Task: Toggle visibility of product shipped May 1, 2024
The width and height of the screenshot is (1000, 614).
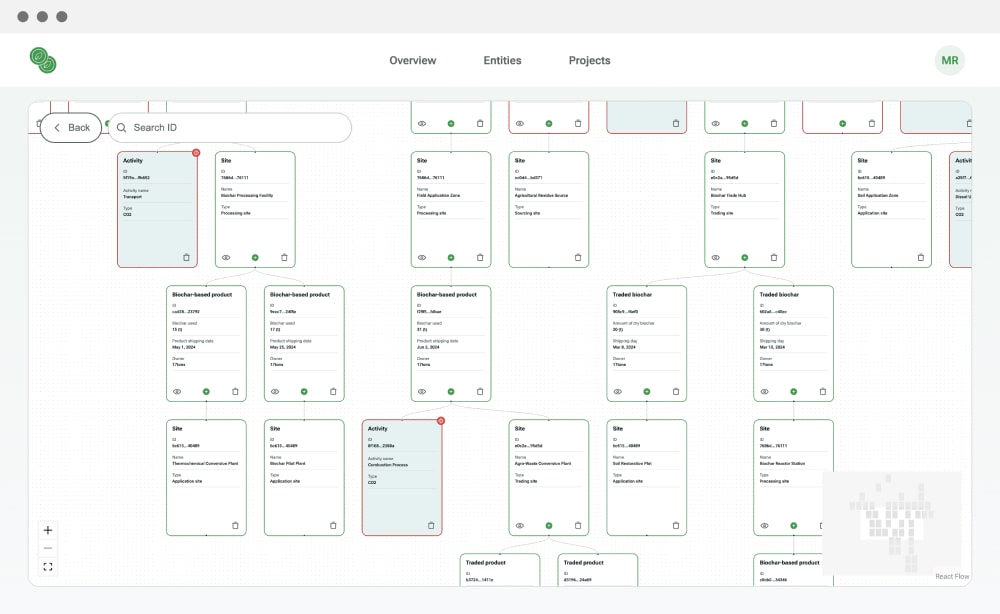Action: [177, 391]
